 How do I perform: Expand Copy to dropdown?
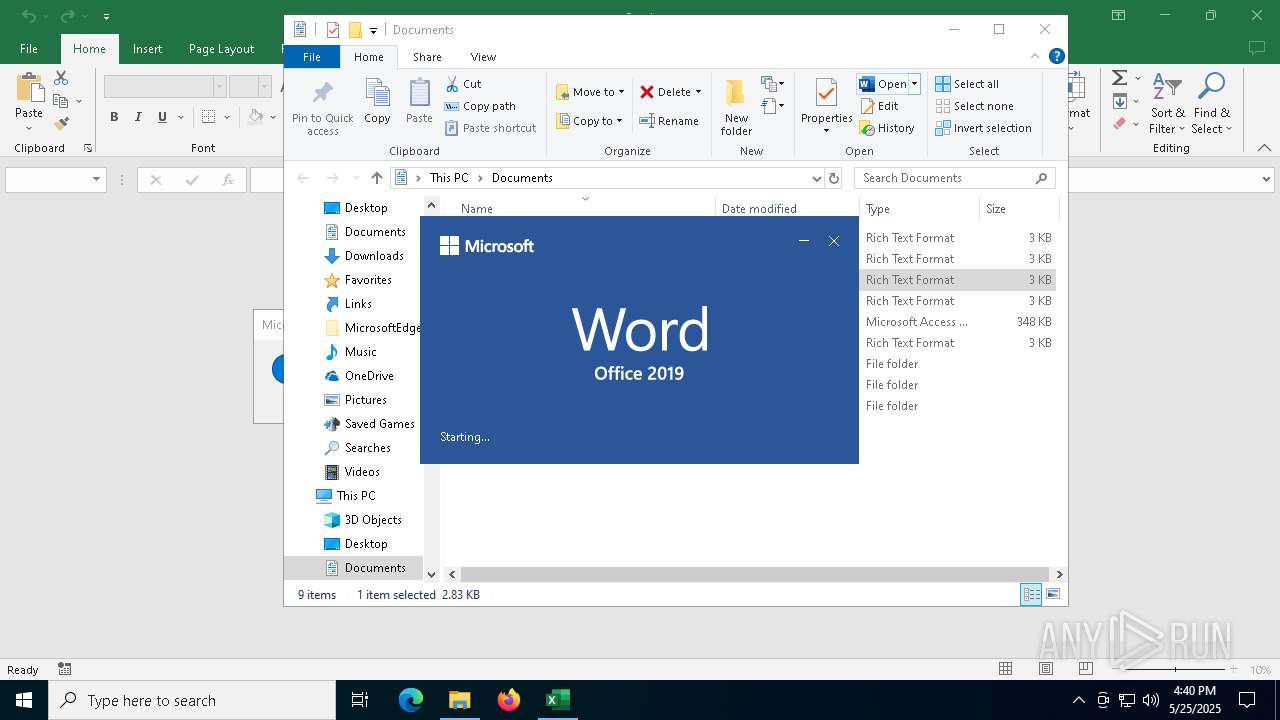coord(619,121)
